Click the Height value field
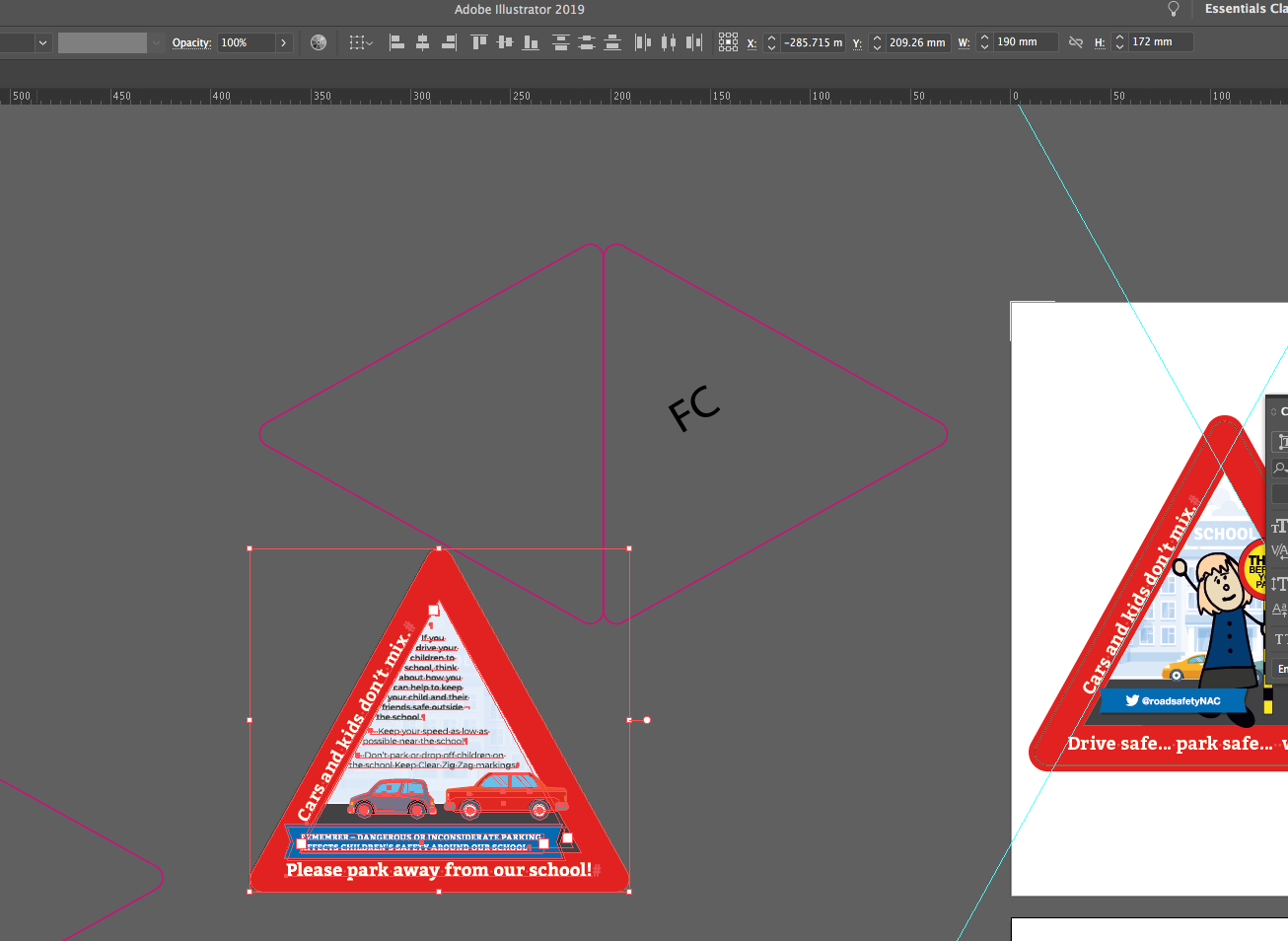This screenshot has width=1288, height=941. pos(1161,42)
